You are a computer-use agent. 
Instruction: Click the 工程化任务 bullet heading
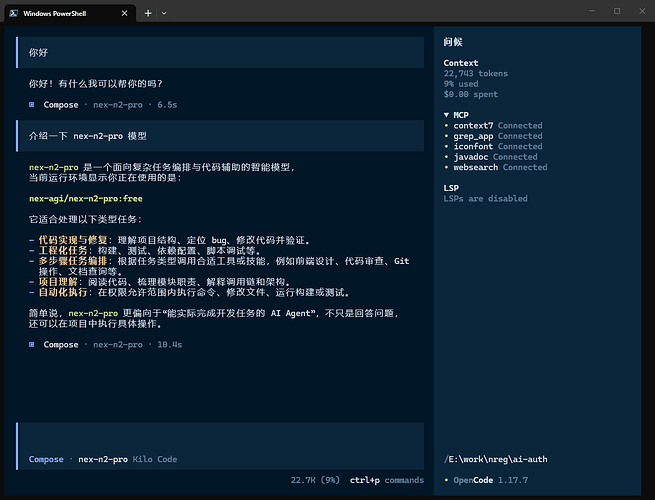point(63,250)
